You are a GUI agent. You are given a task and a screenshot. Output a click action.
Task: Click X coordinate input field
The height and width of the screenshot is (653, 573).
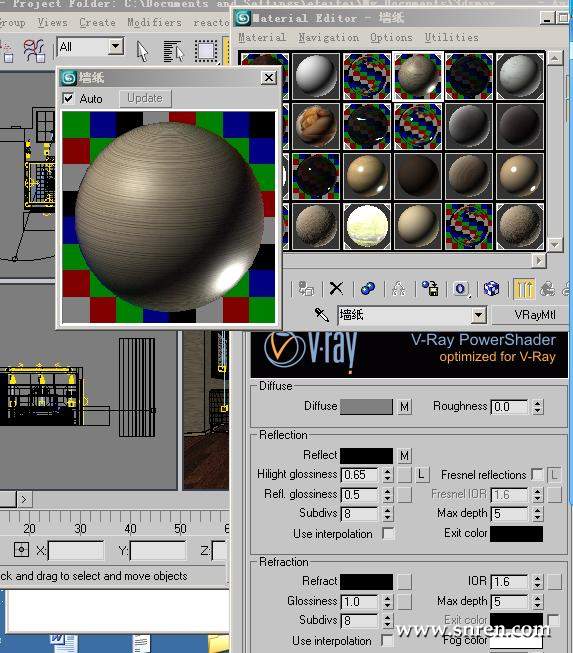point(76,551)
